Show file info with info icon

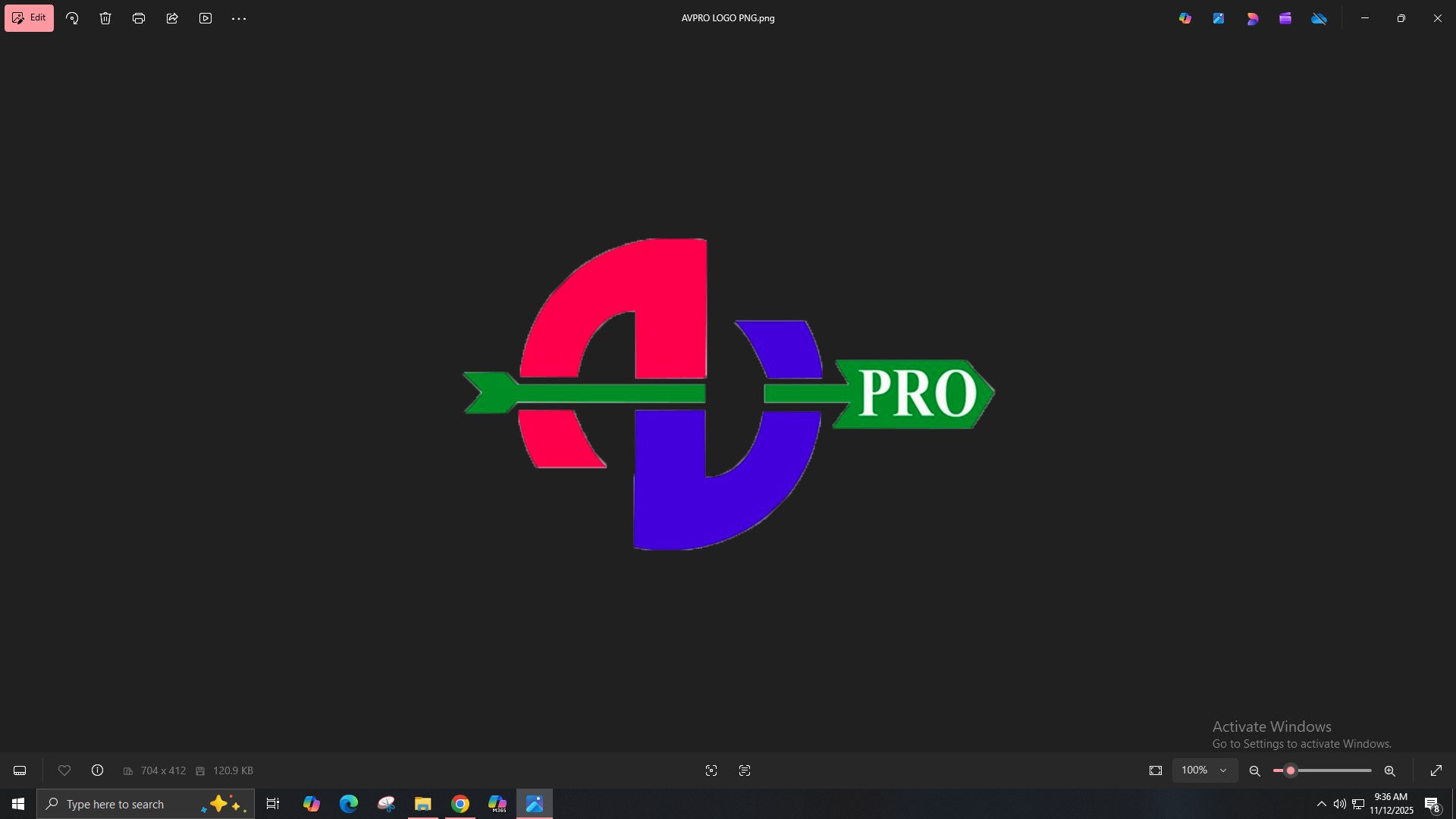[98, 770]
